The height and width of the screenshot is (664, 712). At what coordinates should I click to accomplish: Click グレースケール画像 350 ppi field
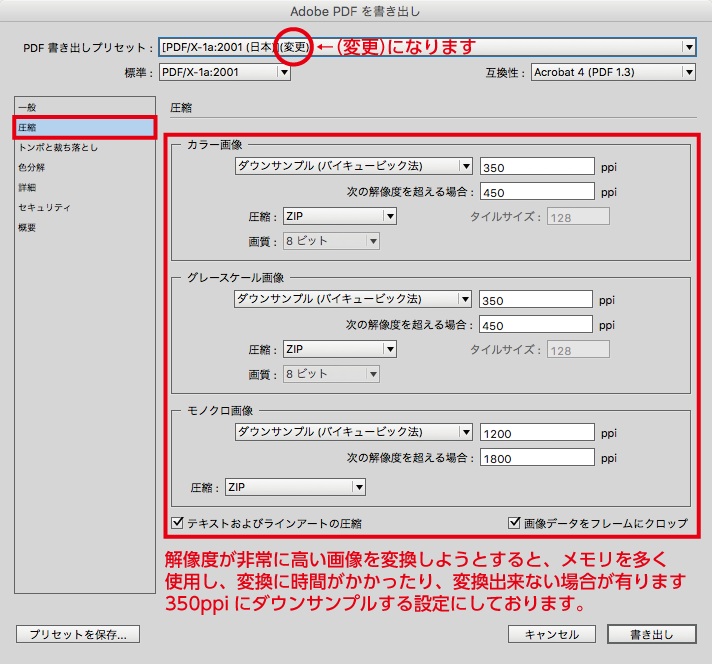[536, 299]
